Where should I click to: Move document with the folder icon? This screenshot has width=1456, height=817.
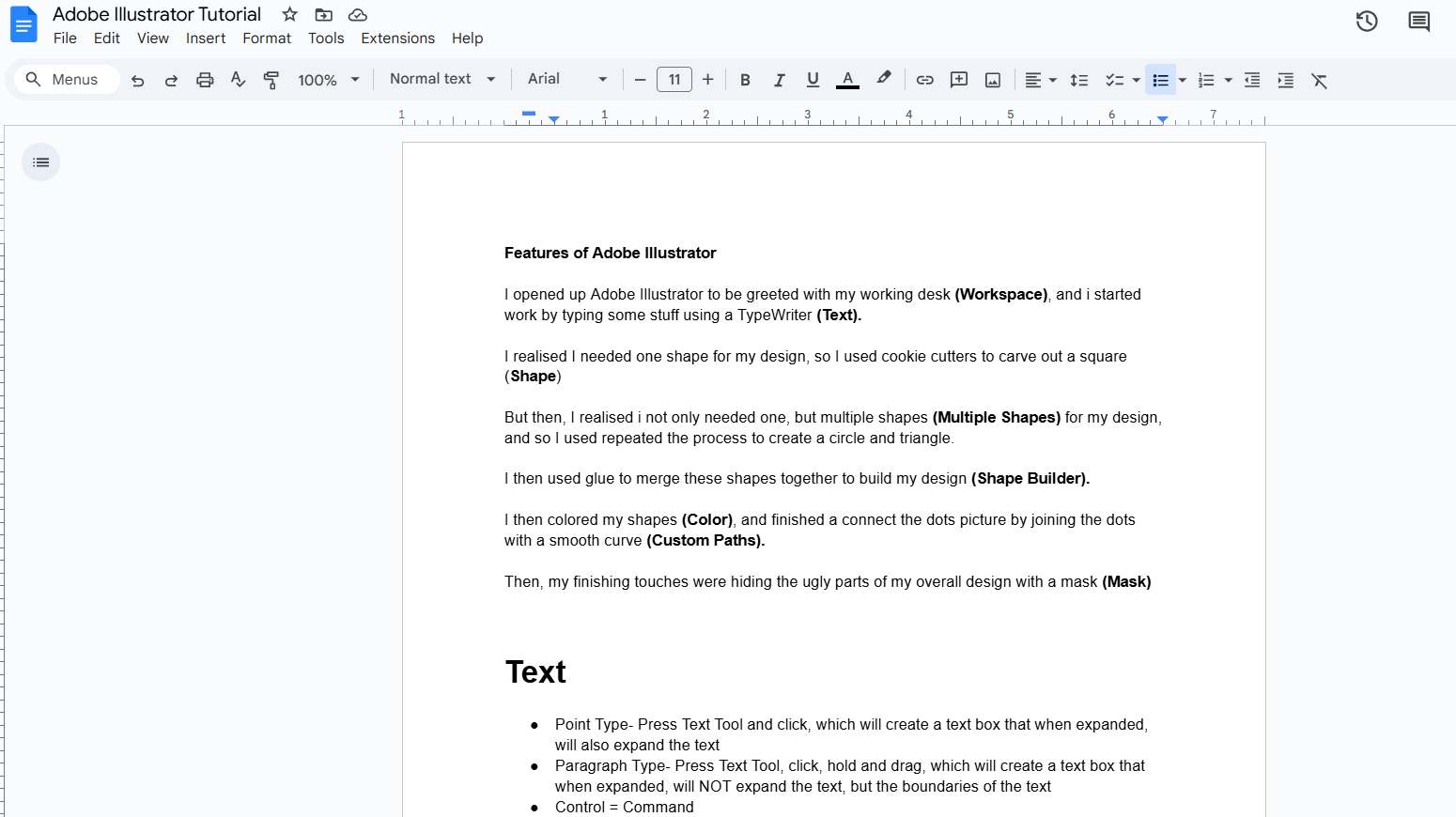point(324,15)
